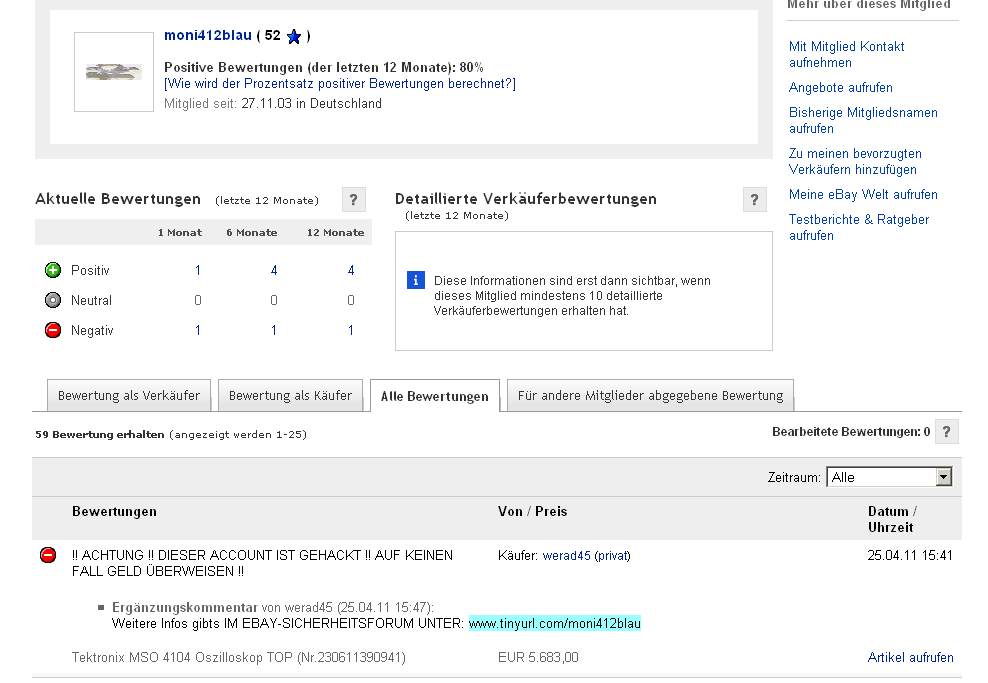The width and height of the screenshot is (988, 683).
Task: Click help icon next to Bearbeitete Bewertungen
Action: click(946, 432)
